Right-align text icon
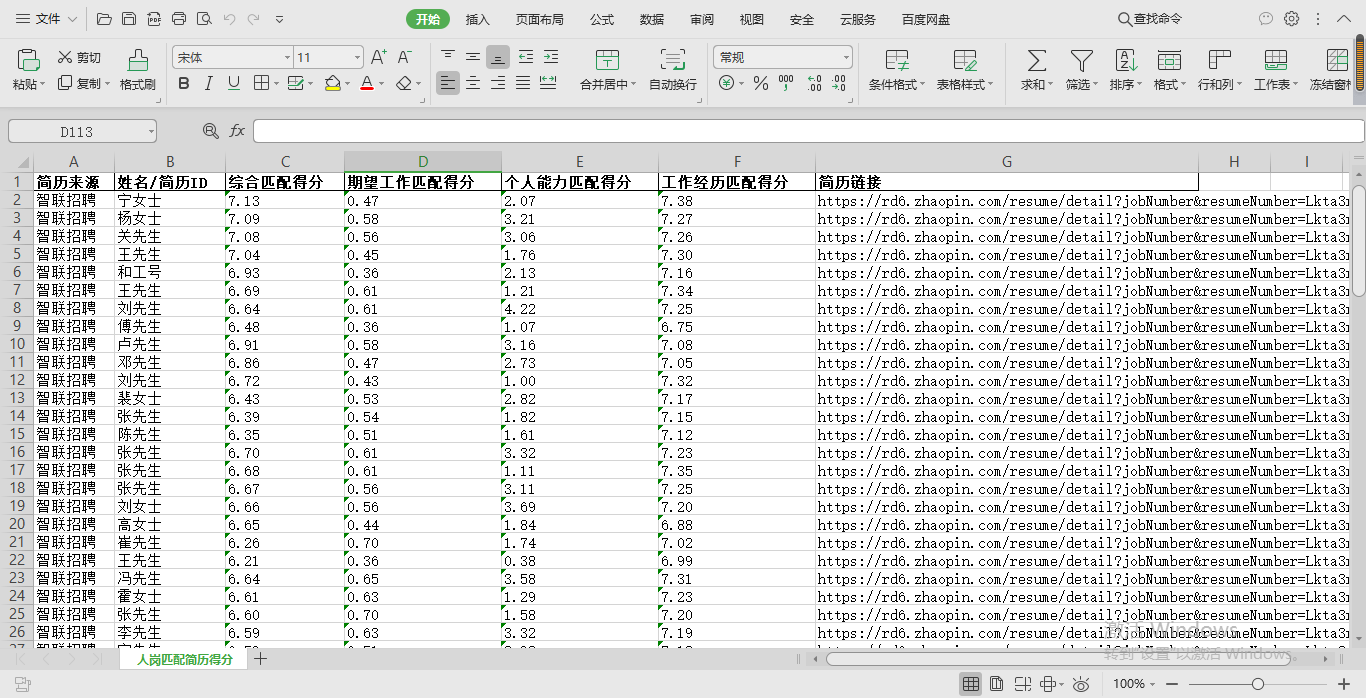The width and height of the screenshot is (1366, 698). point(498,83)
